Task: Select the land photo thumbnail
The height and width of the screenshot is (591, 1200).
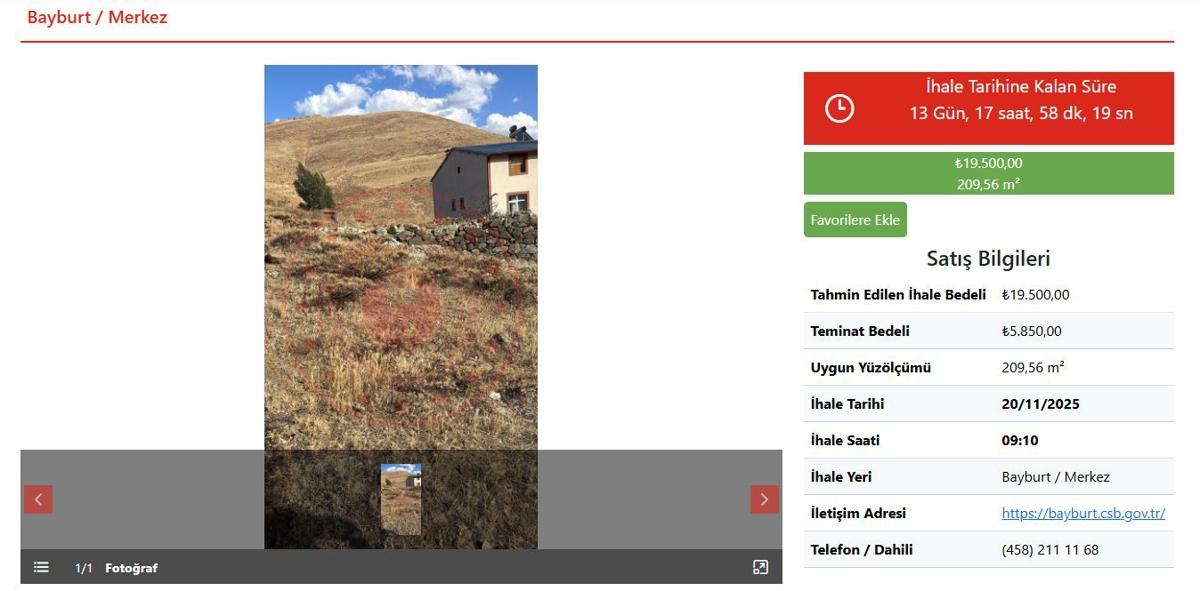Action: click(401, 499)
